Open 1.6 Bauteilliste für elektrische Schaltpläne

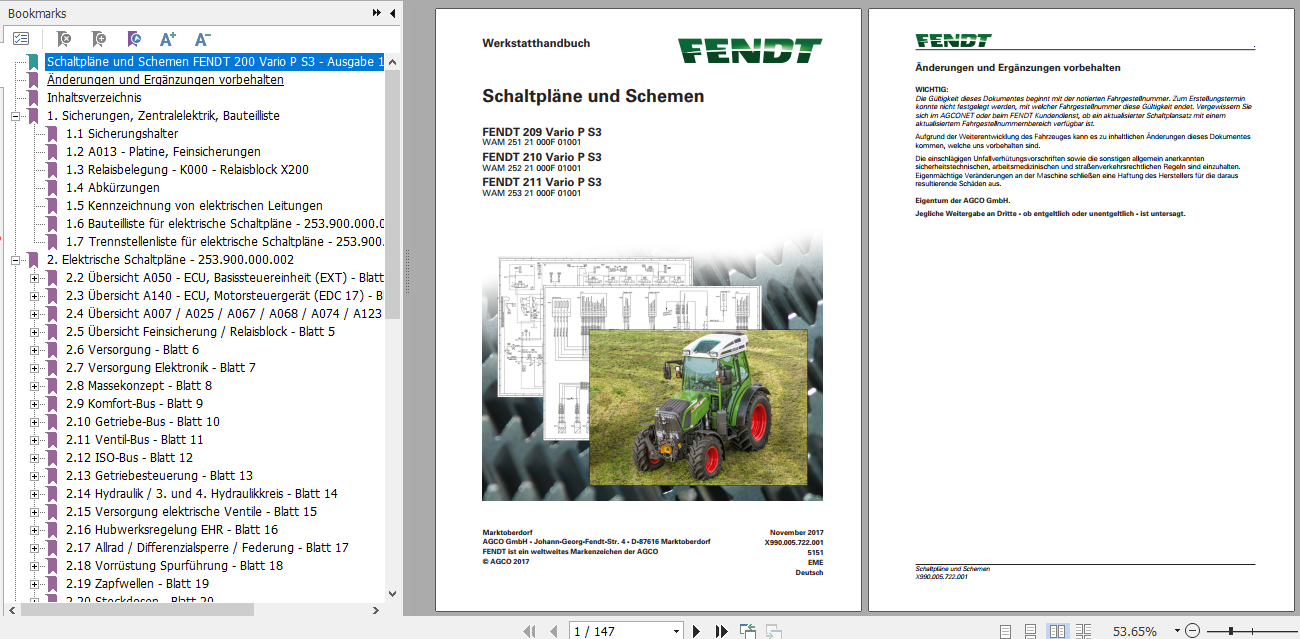pos(225,224)
